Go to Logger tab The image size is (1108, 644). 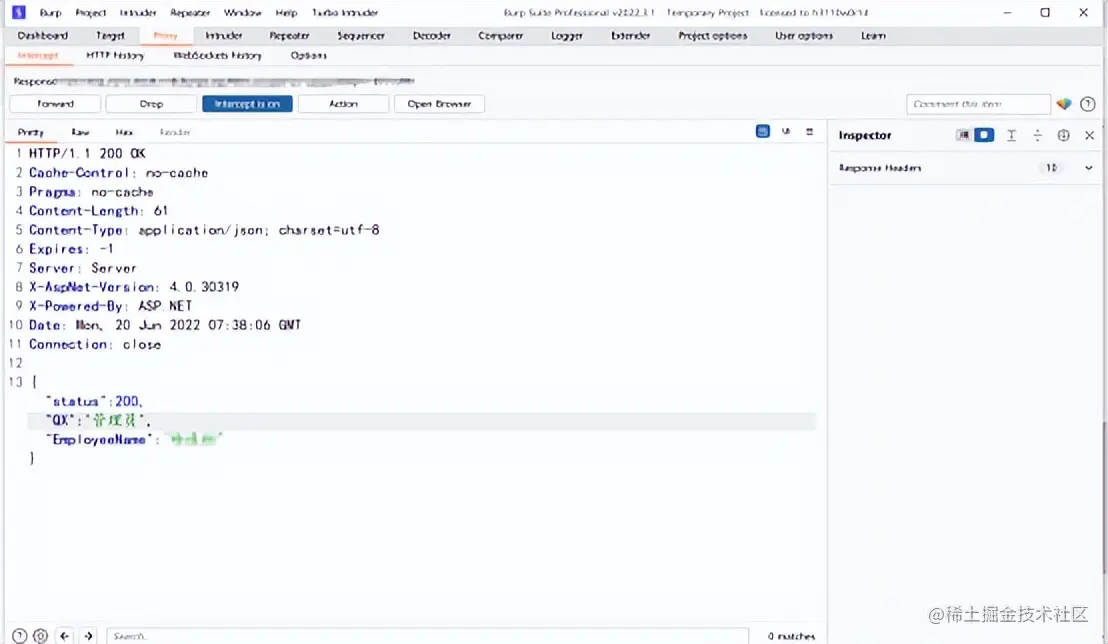click(x=567, y=35)
